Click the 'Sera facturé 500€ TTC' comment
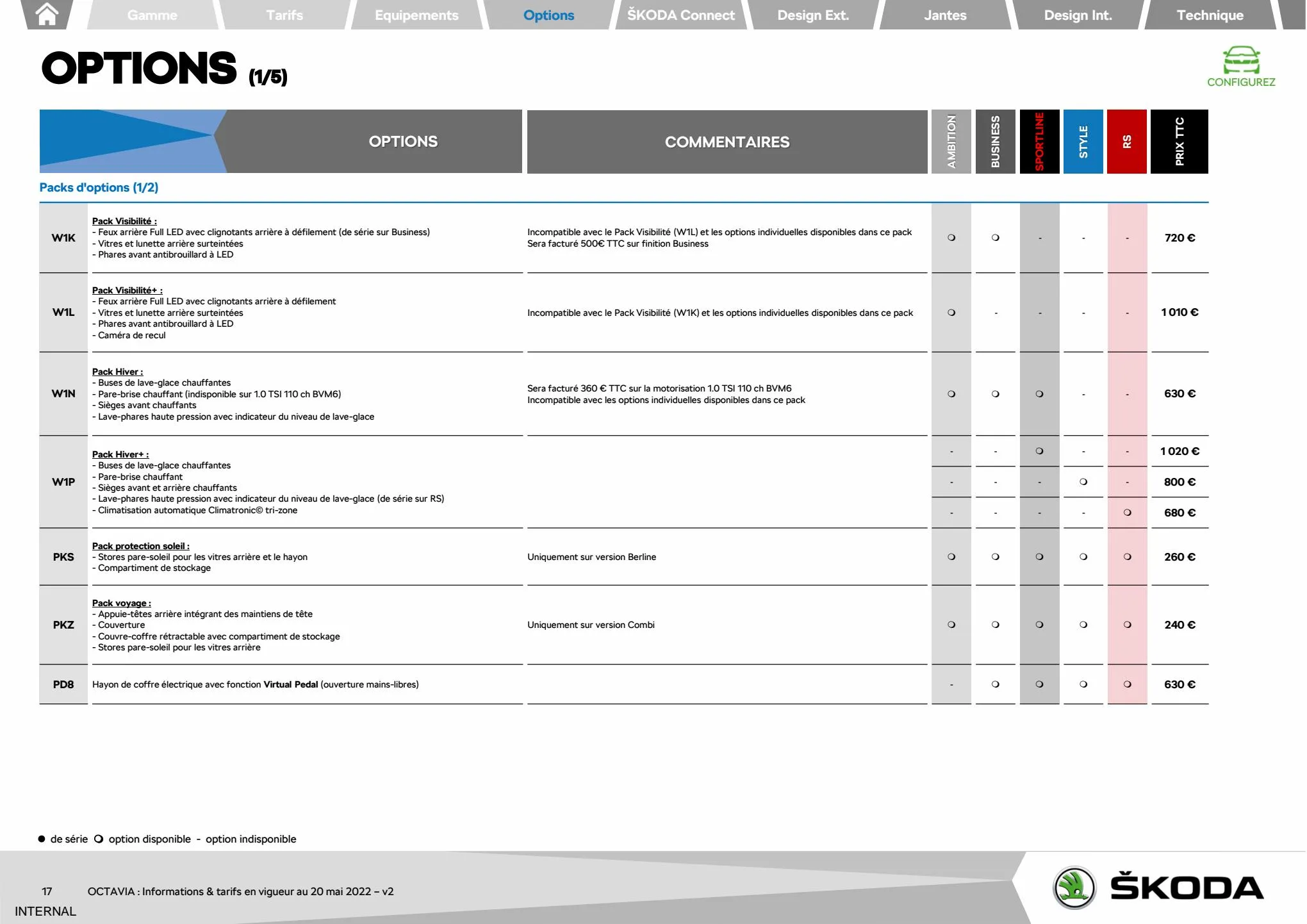Image resolution: width=1307 pixels, height=924 pixels. pyautogui.click(x=618, y=243)
